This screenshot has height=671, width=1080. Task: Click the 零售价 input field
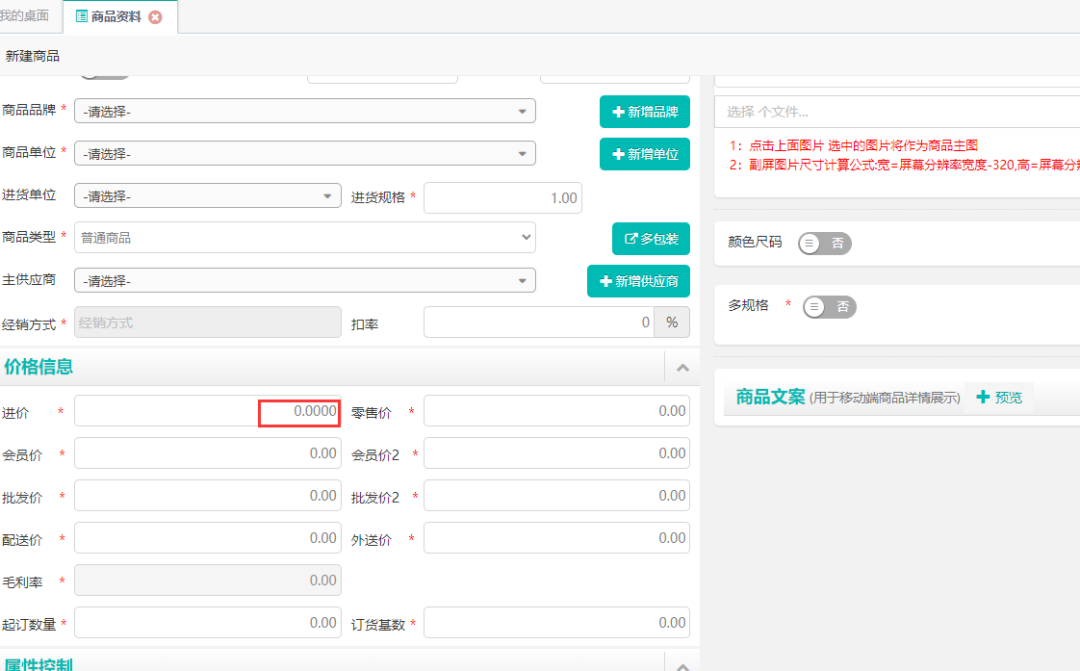[556, 411]
